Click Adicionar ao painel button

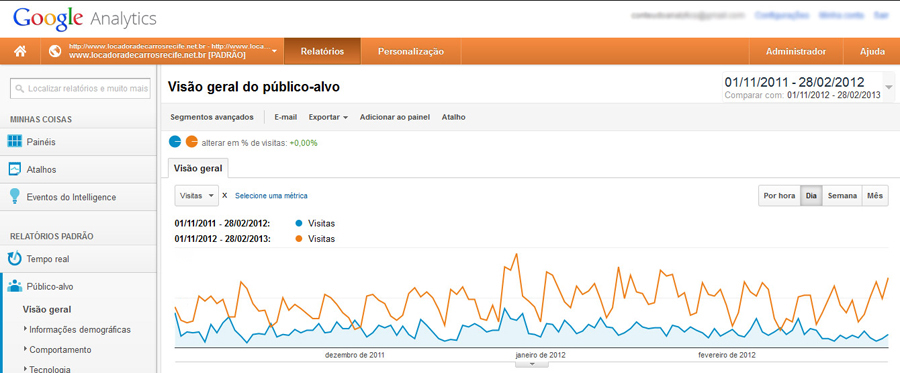[x=395, y=117]
